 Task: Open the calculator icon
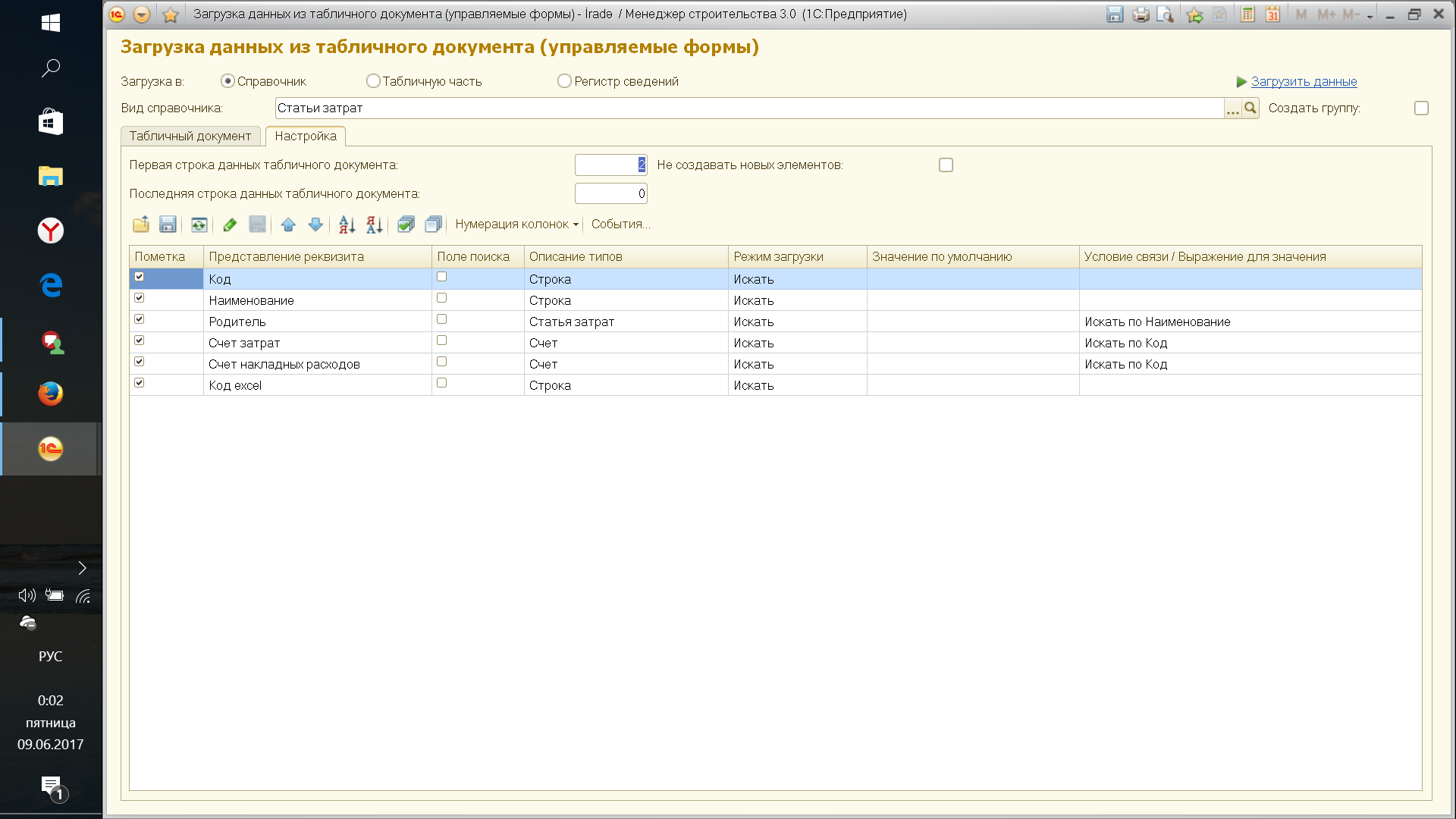(x=1247, y=14)
